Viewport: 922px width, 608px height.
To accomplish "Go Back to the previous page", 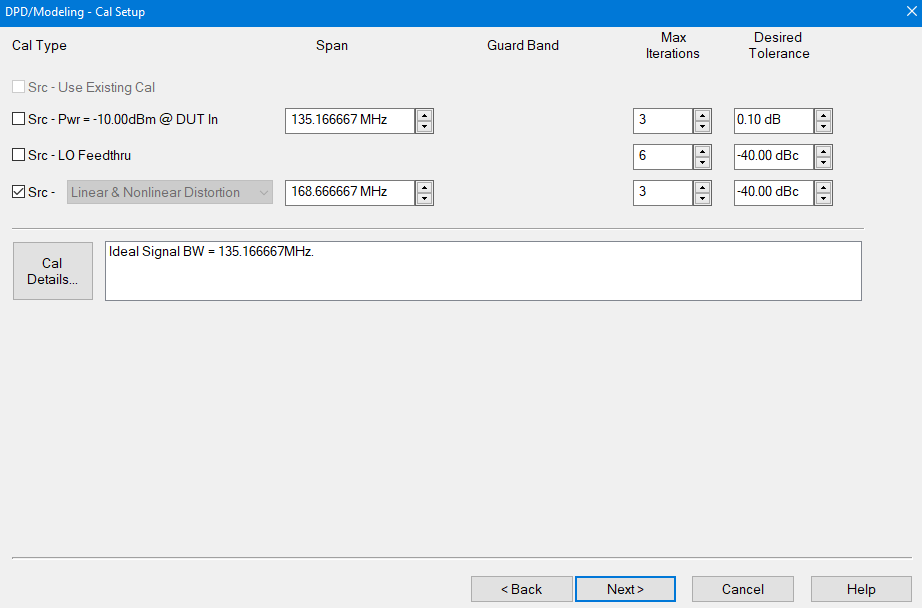I will pos(521,589).
